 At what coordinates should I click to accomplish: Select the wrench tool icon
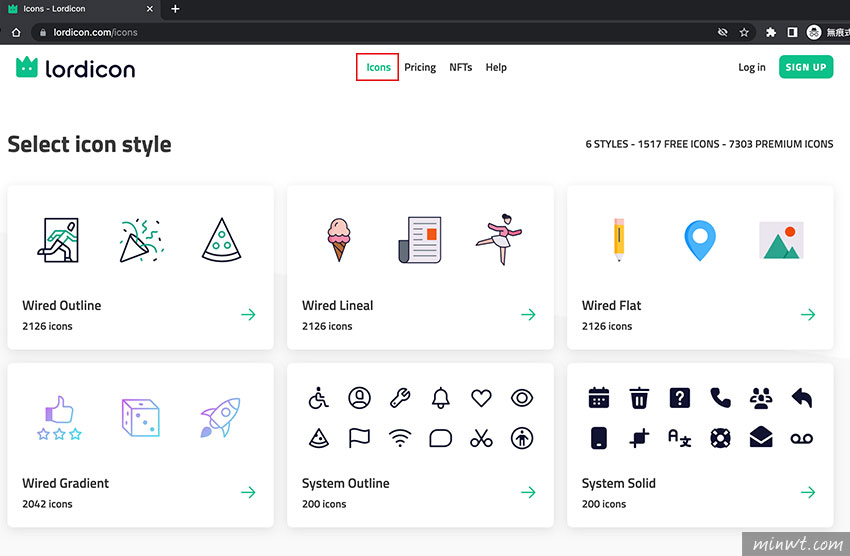pyautogui.click(x=400, y=398)
